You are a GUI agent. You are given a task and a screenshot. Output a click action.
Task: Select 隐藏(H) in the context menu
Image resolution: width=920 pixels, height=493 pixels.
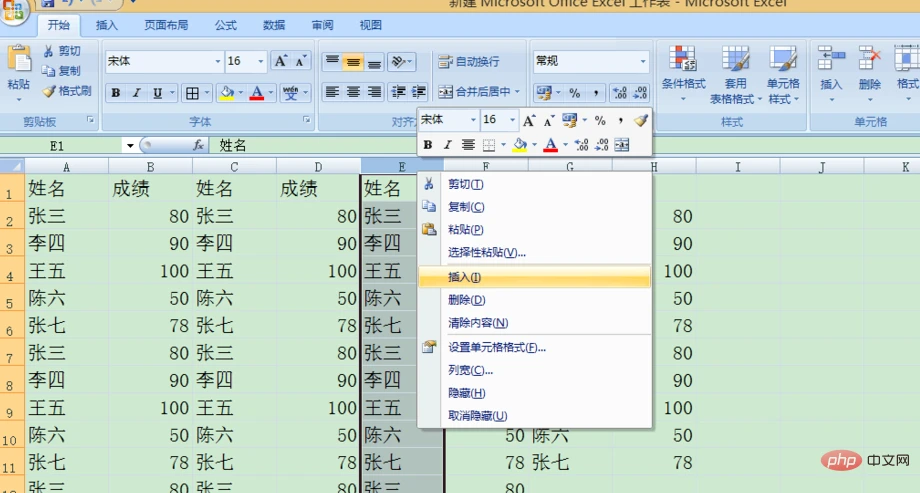pyautogui.click(x=466, y=393)
